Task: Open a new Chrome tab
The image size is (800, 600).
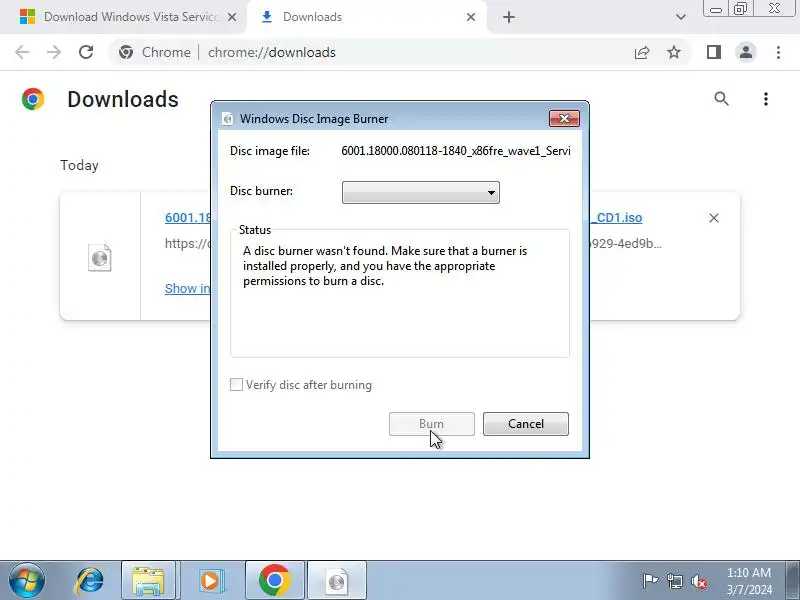Action: 509,17
